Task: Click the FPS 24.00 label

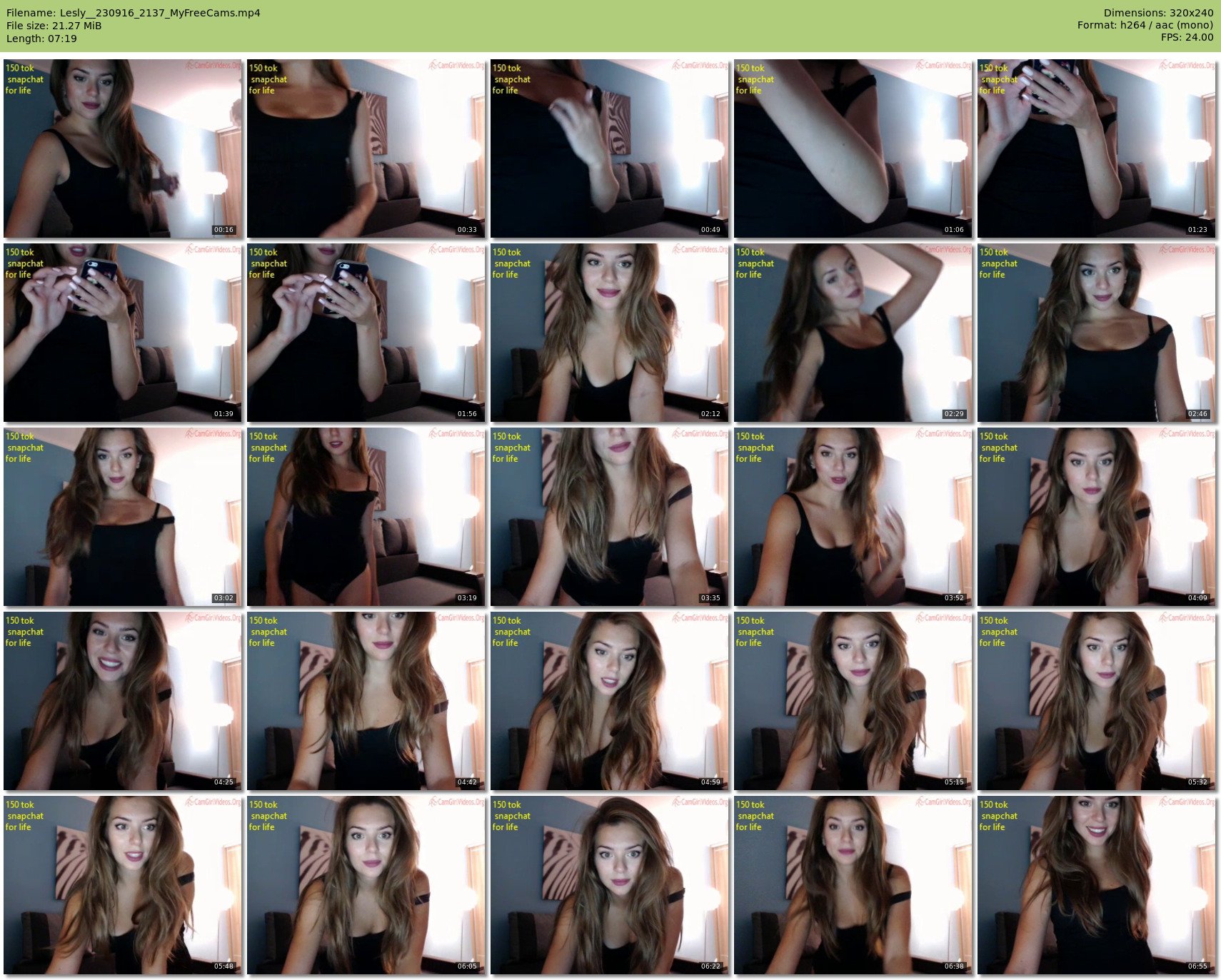Action: coord(1187,37)
